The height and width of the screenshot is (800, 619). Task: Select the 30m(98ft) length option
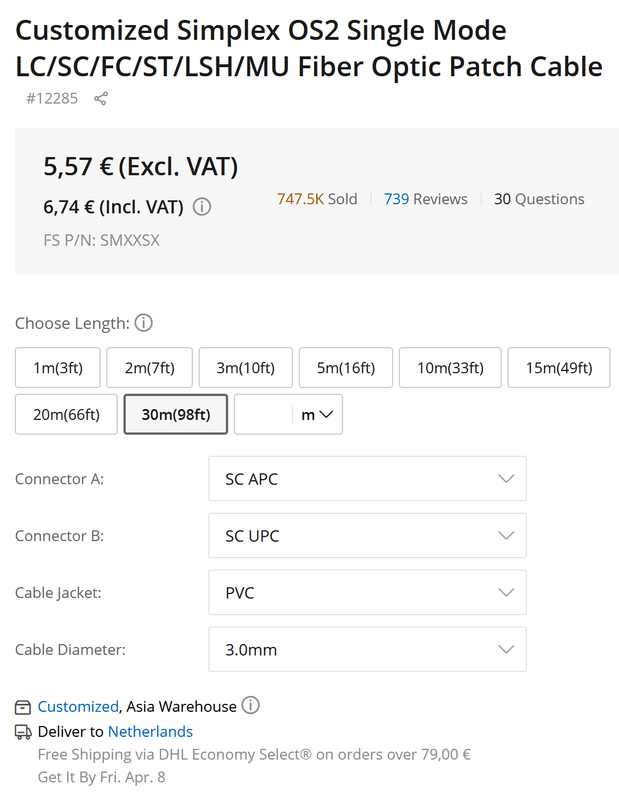(176, 414)
